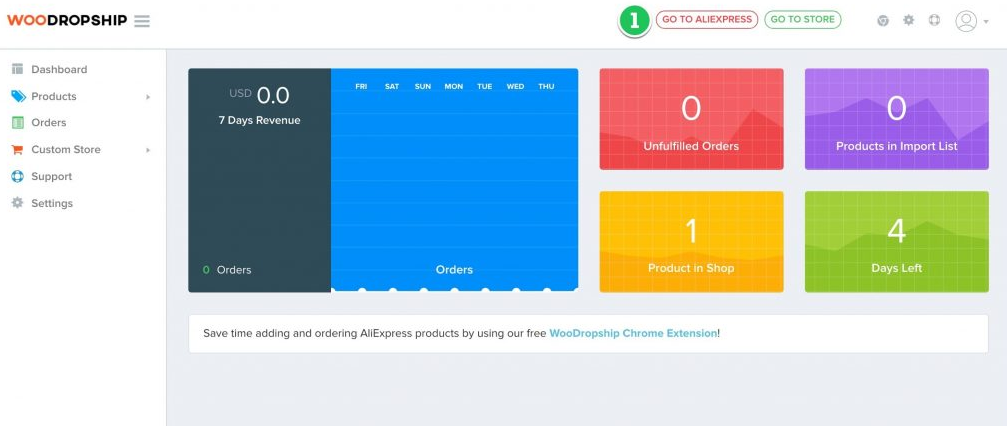Expand the user account dropdown arrow
1007x426 pixels.
(x=986, y=22)
